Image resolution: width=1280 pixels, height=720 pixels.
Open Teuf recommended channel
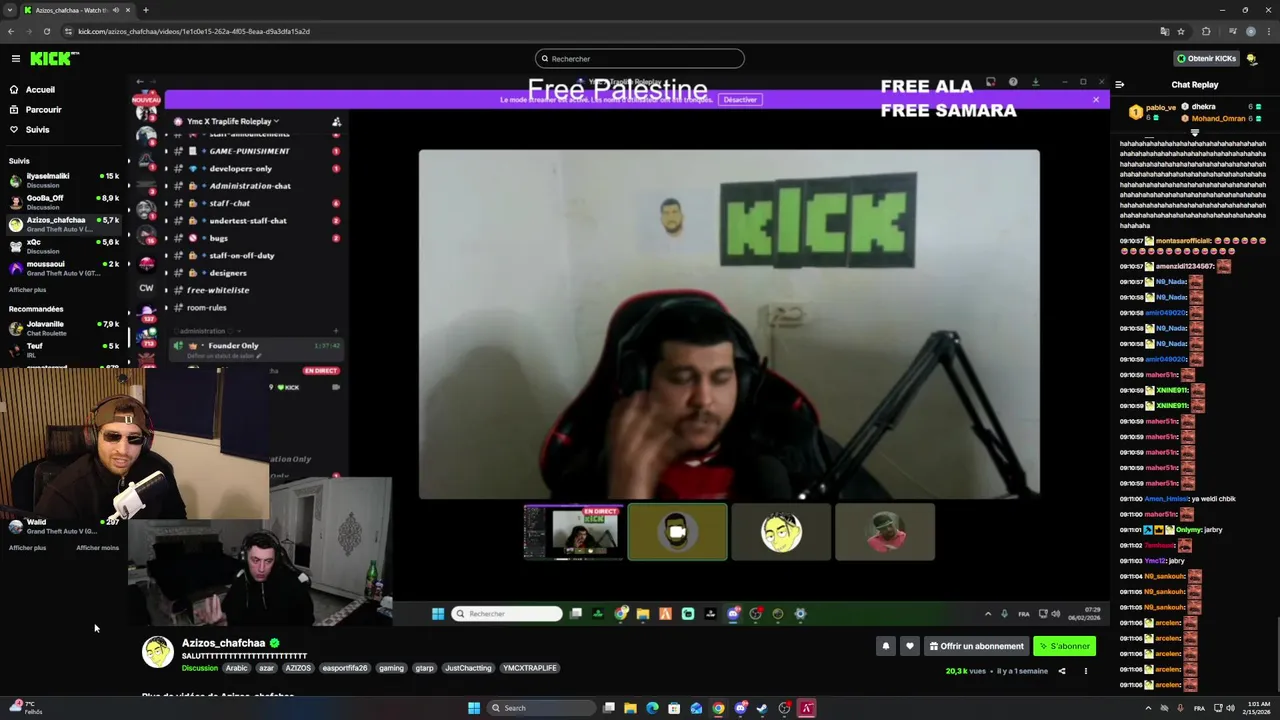(x=62, y=350)
